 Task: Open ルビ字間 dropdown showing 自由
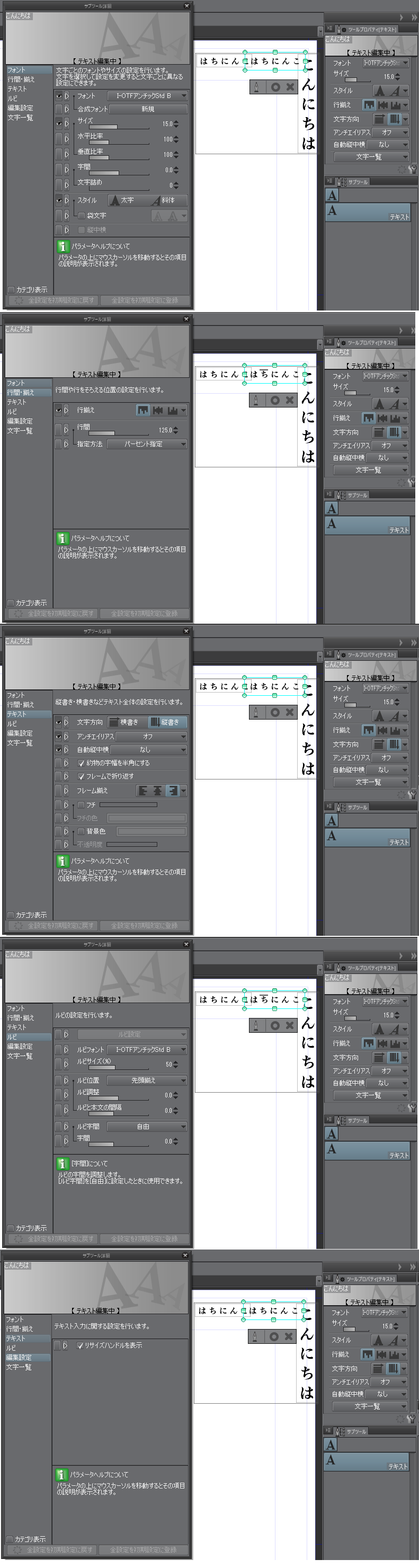tap(147, 1127)
